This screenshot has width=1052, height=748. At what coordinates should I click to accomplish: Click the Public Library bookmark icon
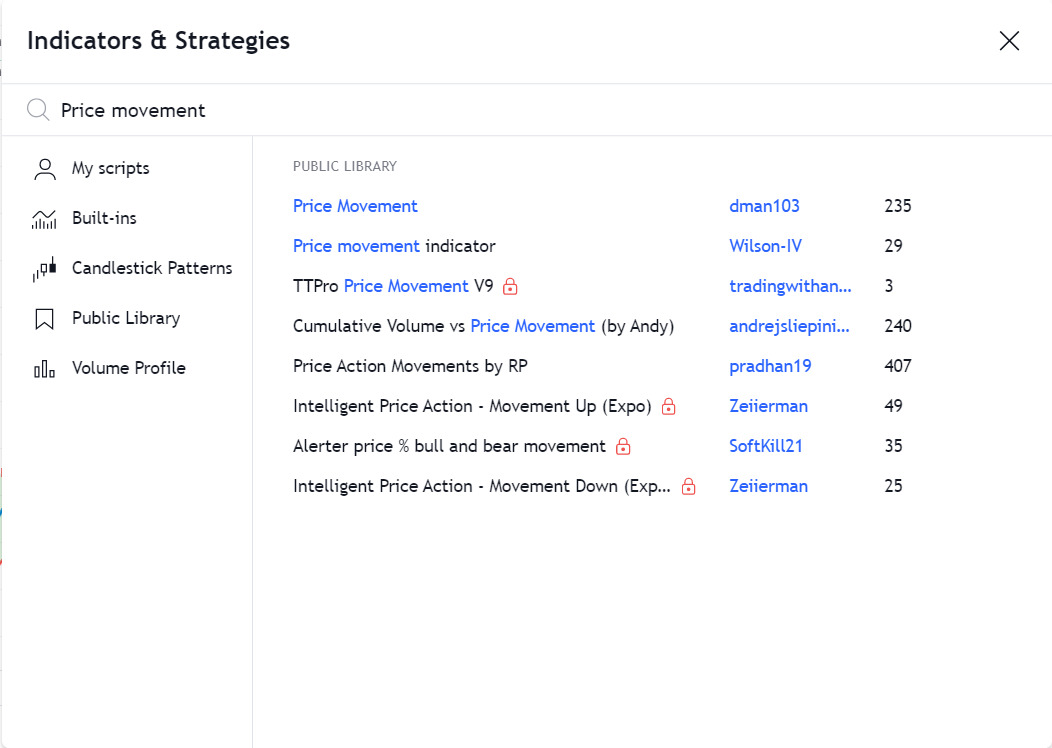click(x=44, y=319)
